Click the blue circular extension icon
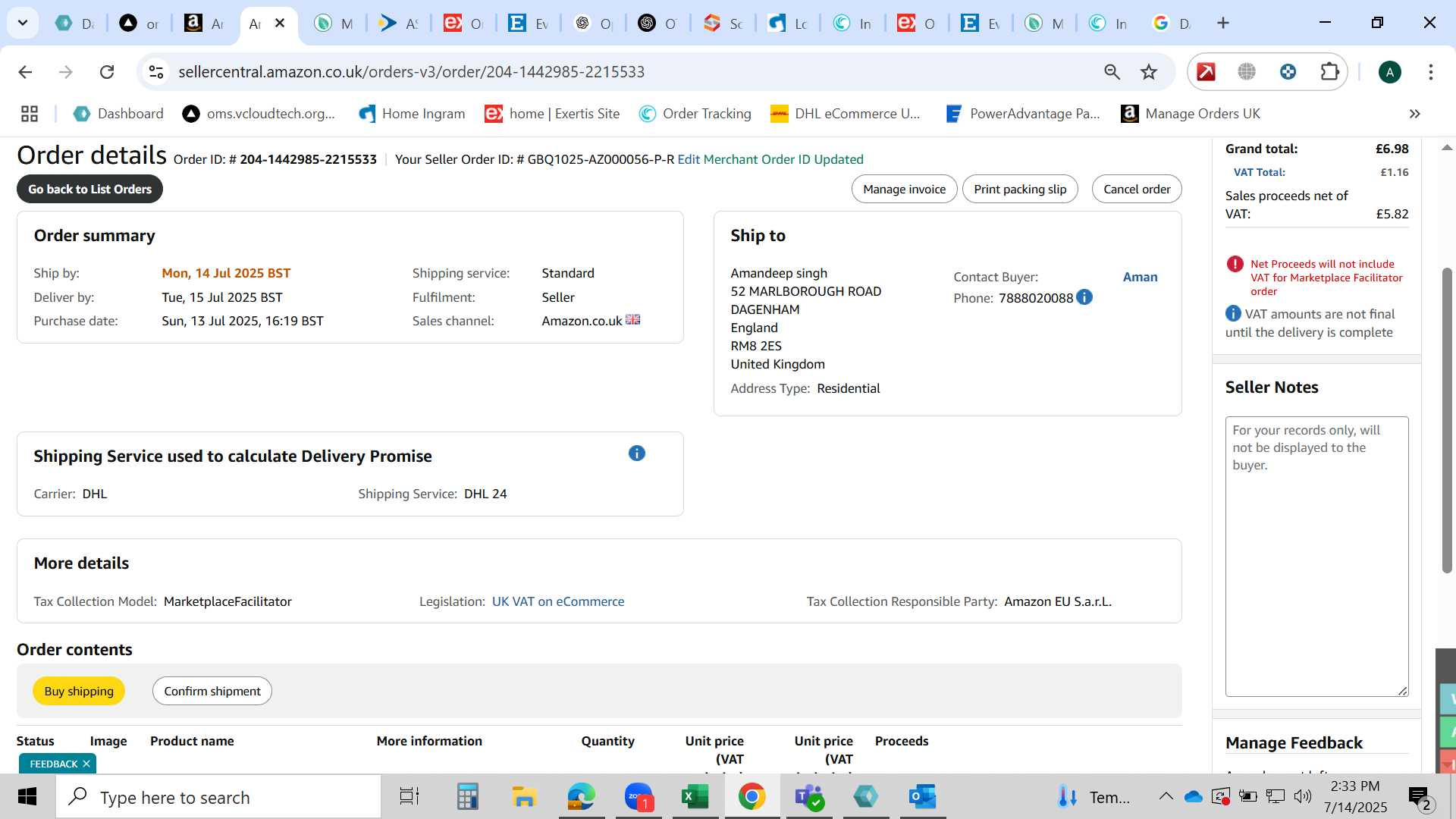This screenshot has height=819, width=1456. [1288, 72]
